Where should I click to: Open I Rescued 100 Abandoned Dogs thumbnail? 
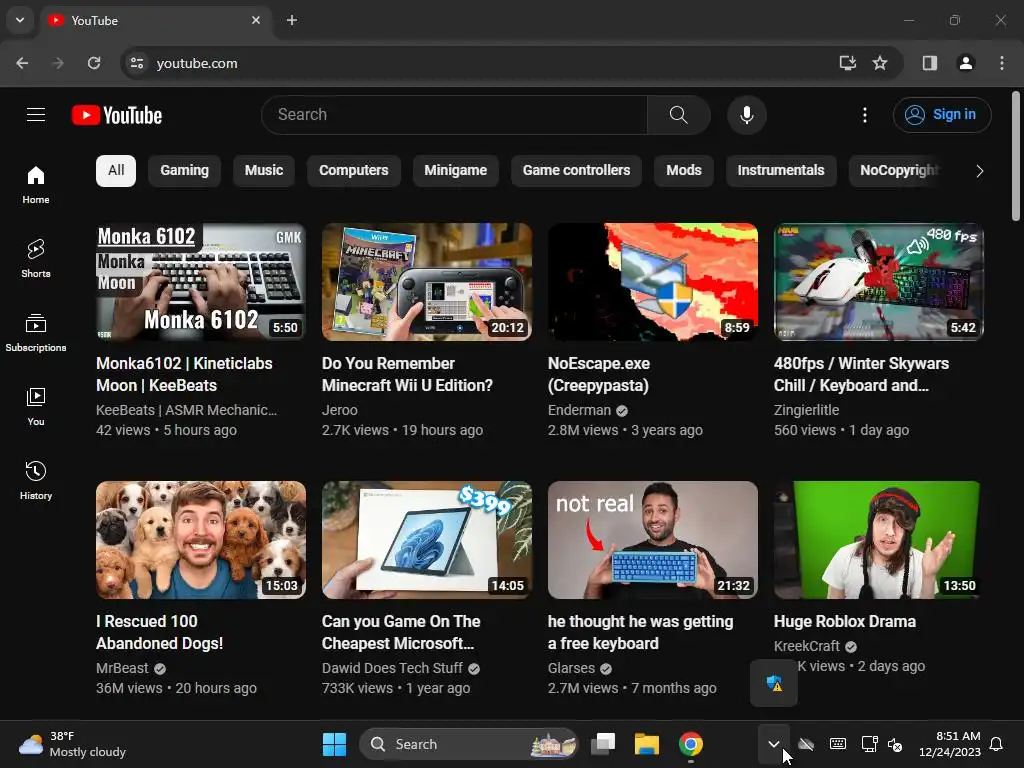pyautogui.click(x=201, y=540)
